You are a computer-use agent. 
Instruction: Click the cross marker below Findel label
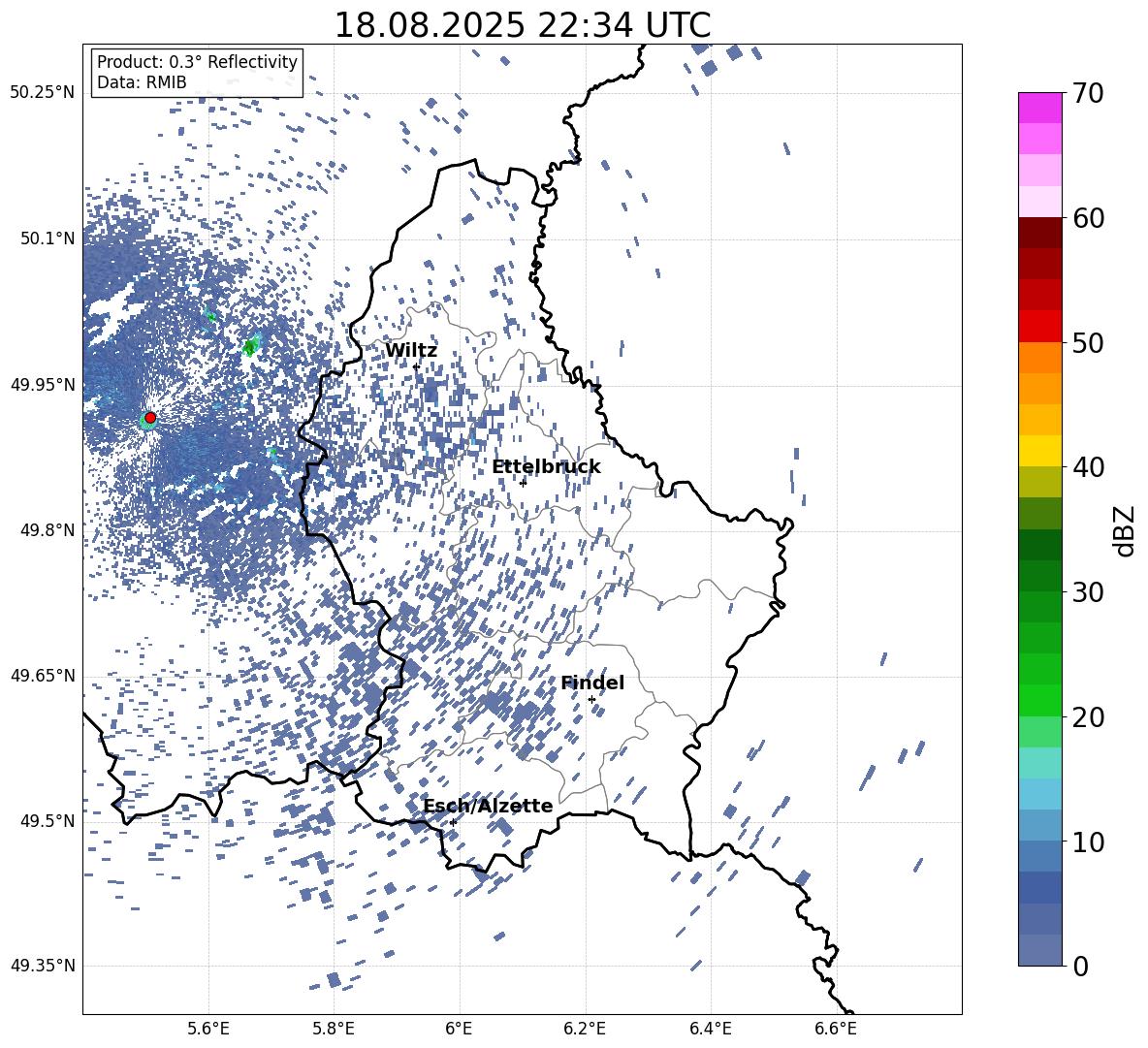coord(591,700)
